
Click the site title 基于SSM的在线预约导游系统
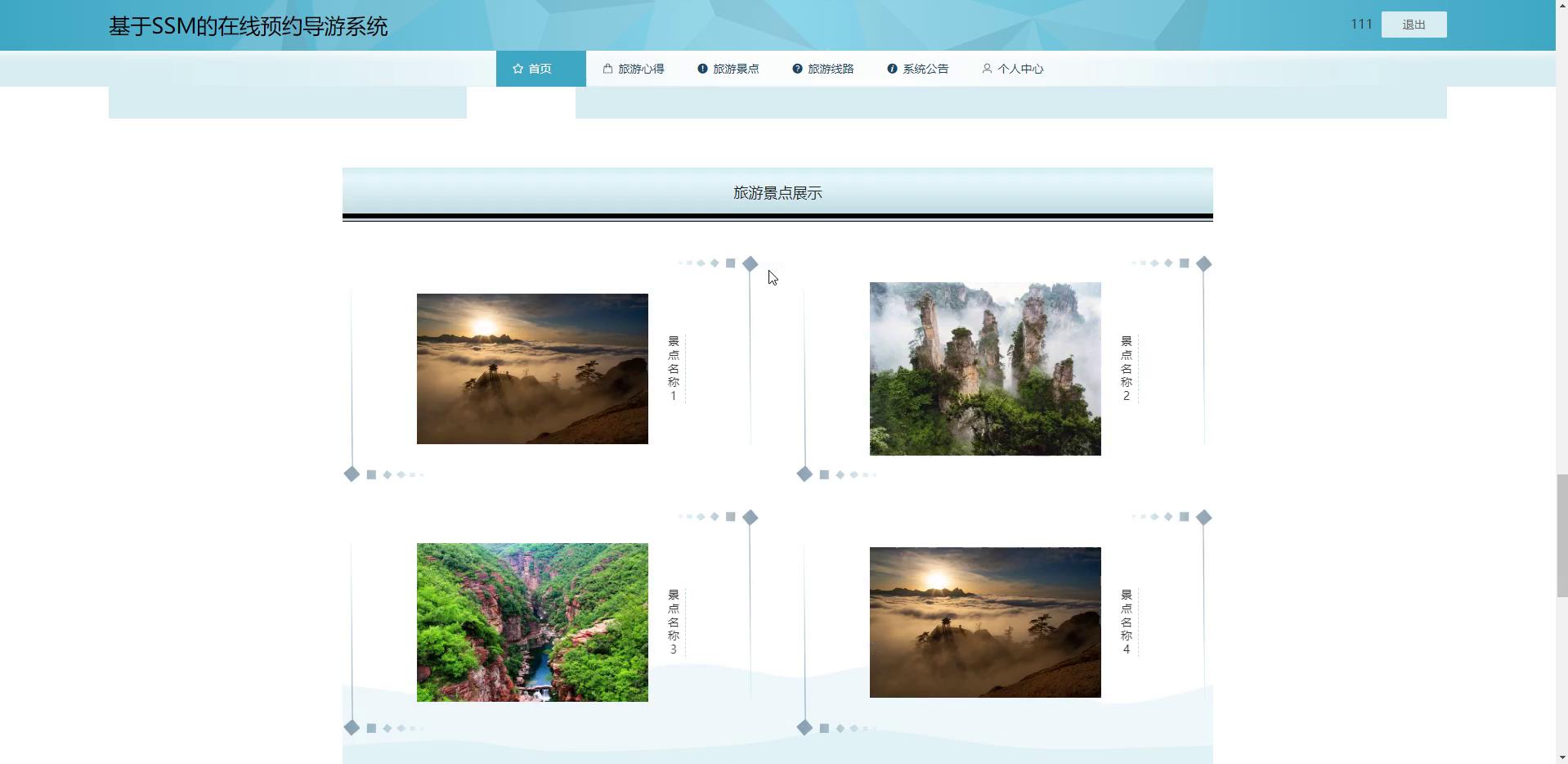pos(248,26)
